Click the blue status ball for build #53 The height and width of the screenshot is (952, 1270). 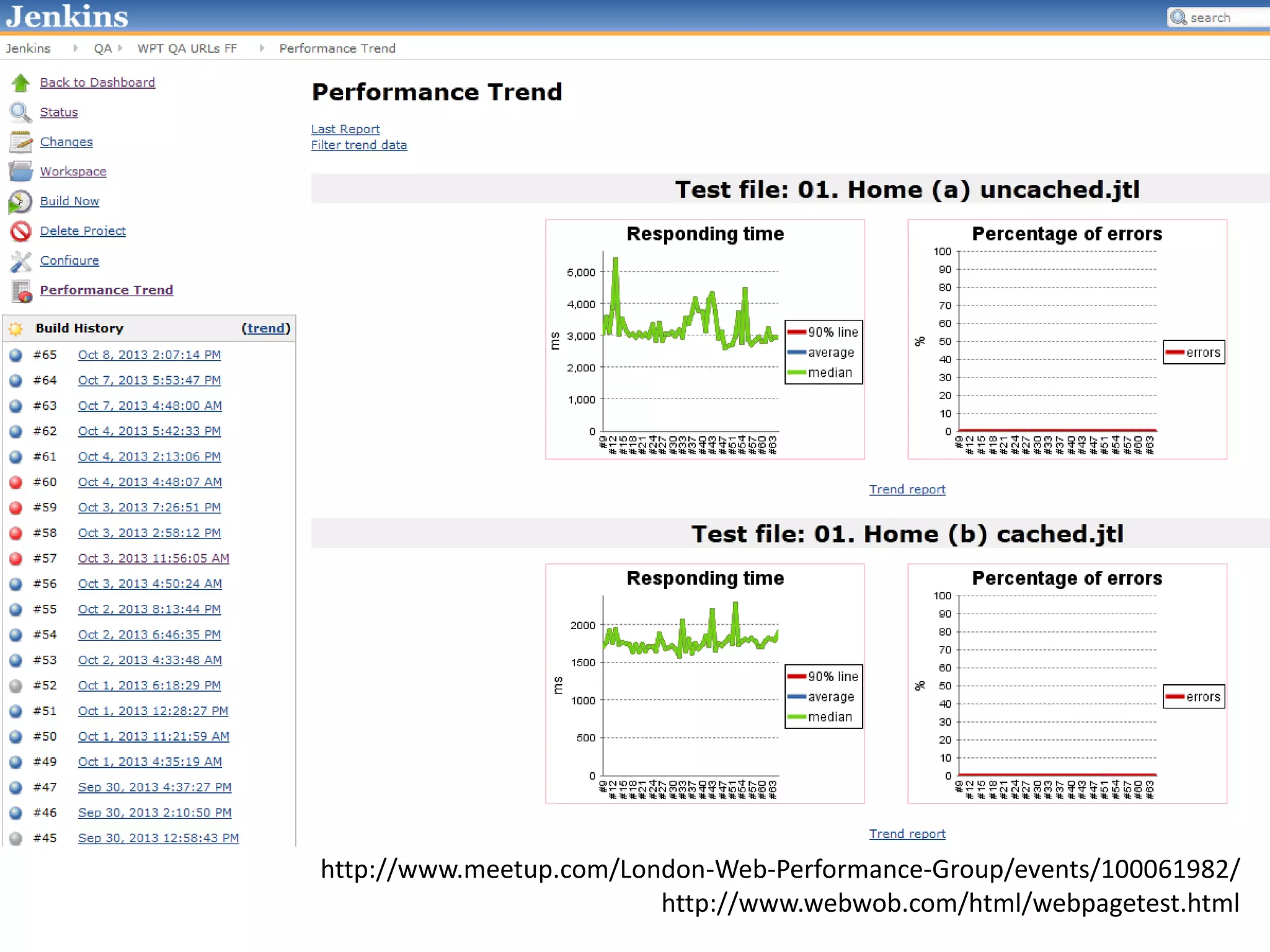coord(16,660)
